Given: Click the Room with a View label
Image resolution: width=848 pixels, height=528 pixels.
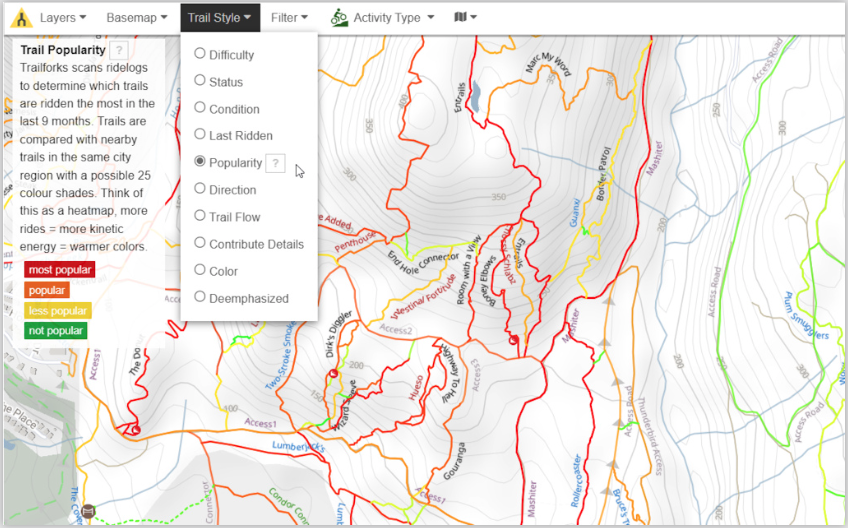Looking at the screenshot, I should pyautogui.click(x=468, y=270).
